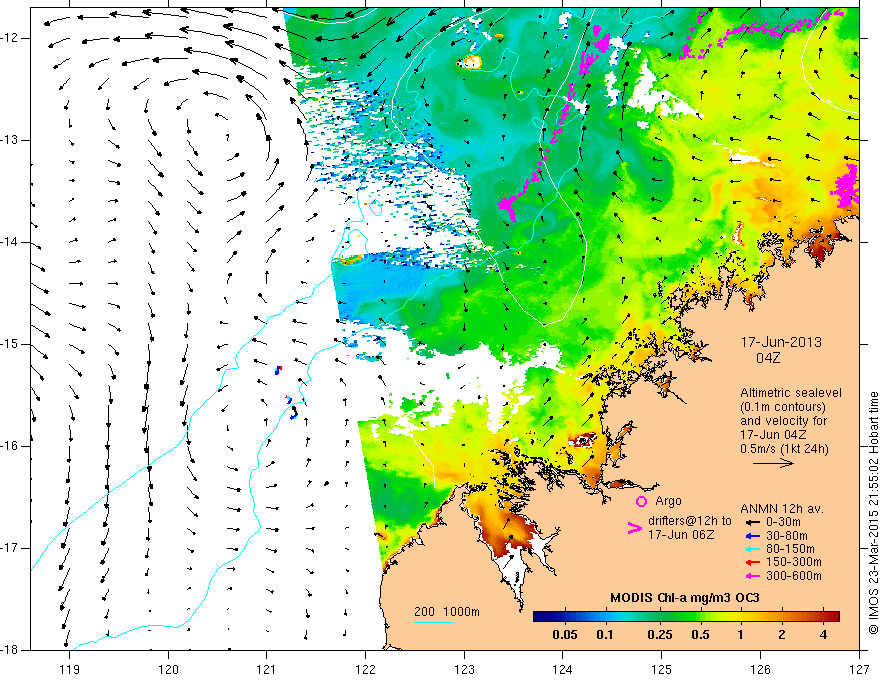Screen dimensions: 880x680
Task: Click the '200 1000m' isobath label
Action: (447, 612)
